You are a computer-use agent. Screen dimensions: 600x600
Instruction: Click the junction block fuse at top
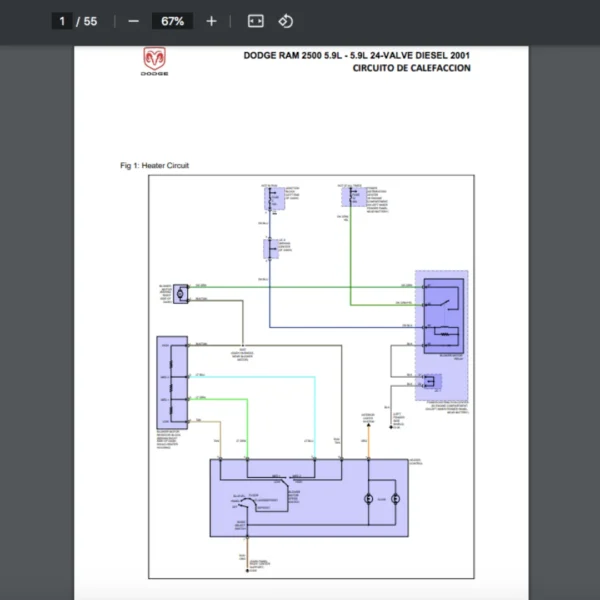[x=271, y=197]
